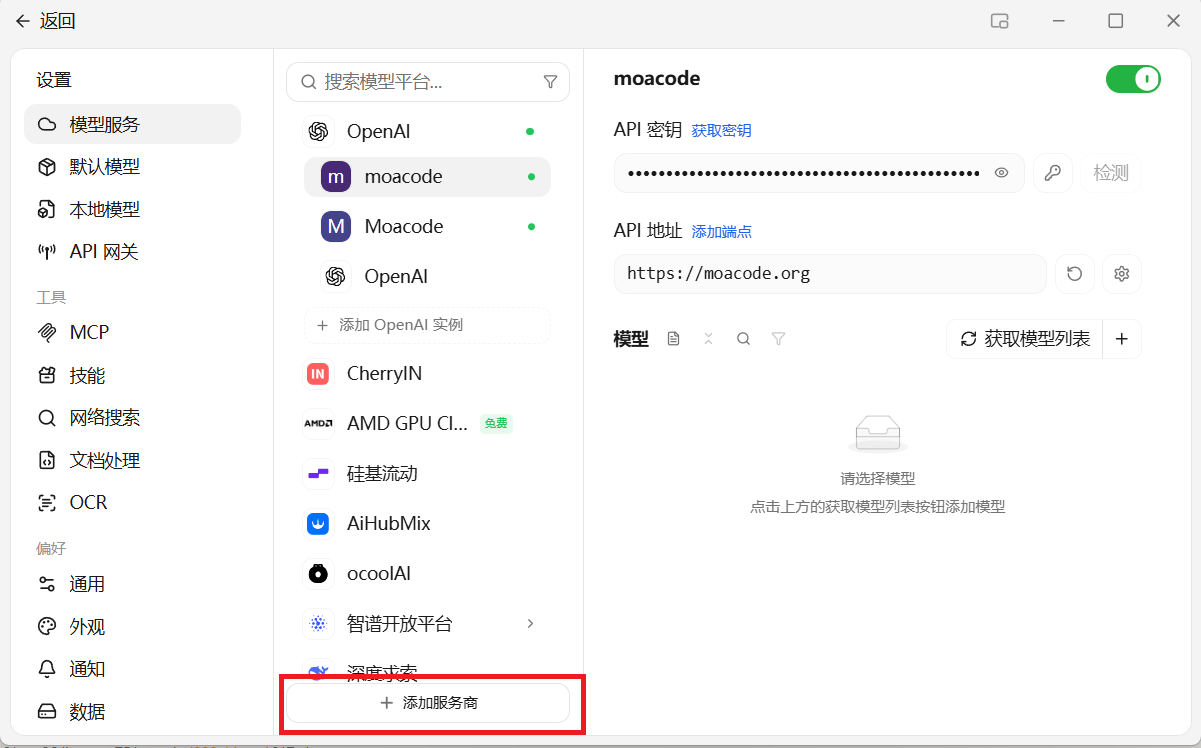
Task: Select capitalized Moacode provider instance
Action: pyautogui.click(x=428, y=226)
